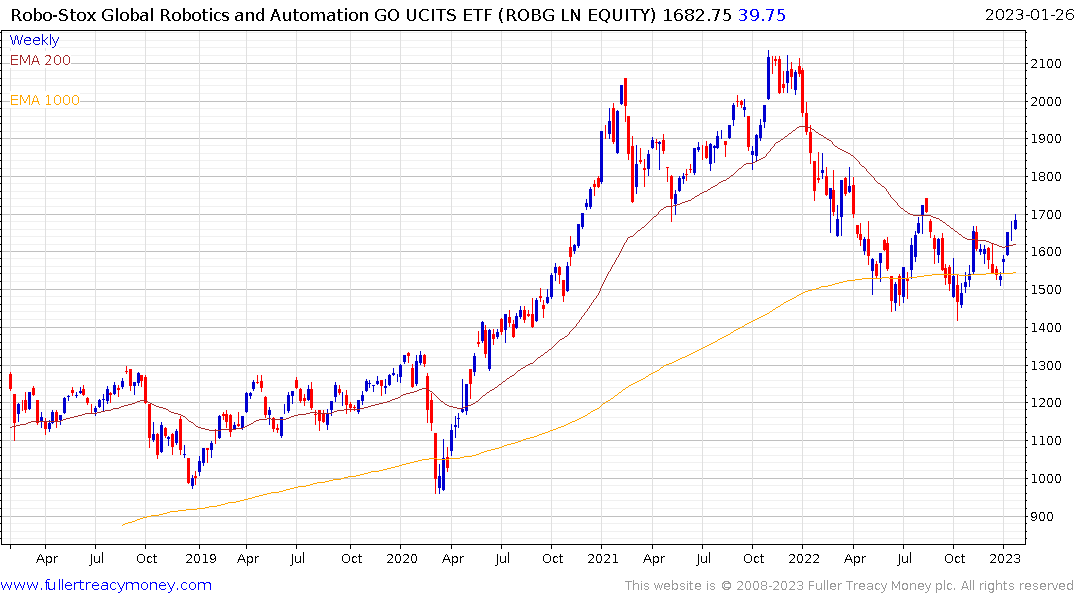Click the price change value 39.75

point(762,15)
